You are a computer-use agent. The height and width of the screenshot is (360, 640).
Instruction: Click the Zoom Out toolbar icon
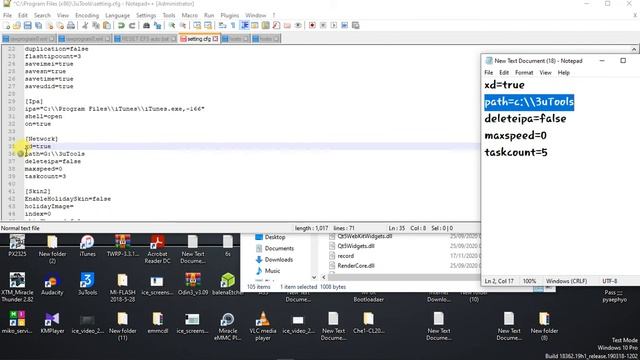tap(182, 25)
